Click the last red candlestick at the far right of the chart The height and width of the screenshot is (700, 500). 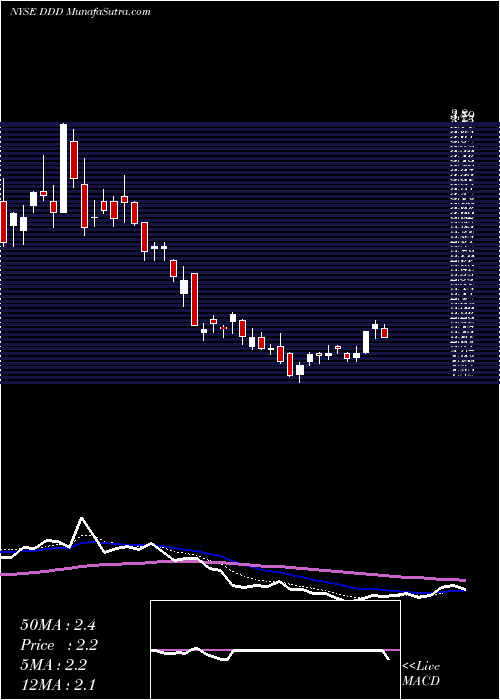pos(384,332)
